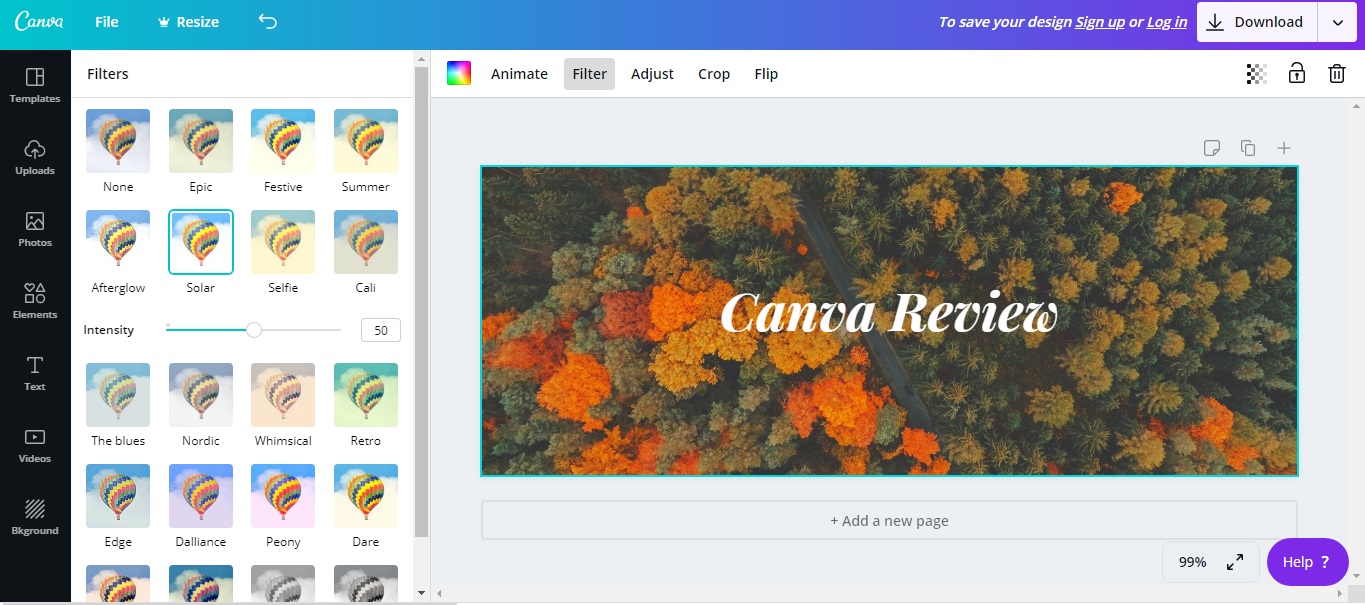Apply the Nordic filter
The height and width of the screenshot is (605, 1365).
point(201,395)
